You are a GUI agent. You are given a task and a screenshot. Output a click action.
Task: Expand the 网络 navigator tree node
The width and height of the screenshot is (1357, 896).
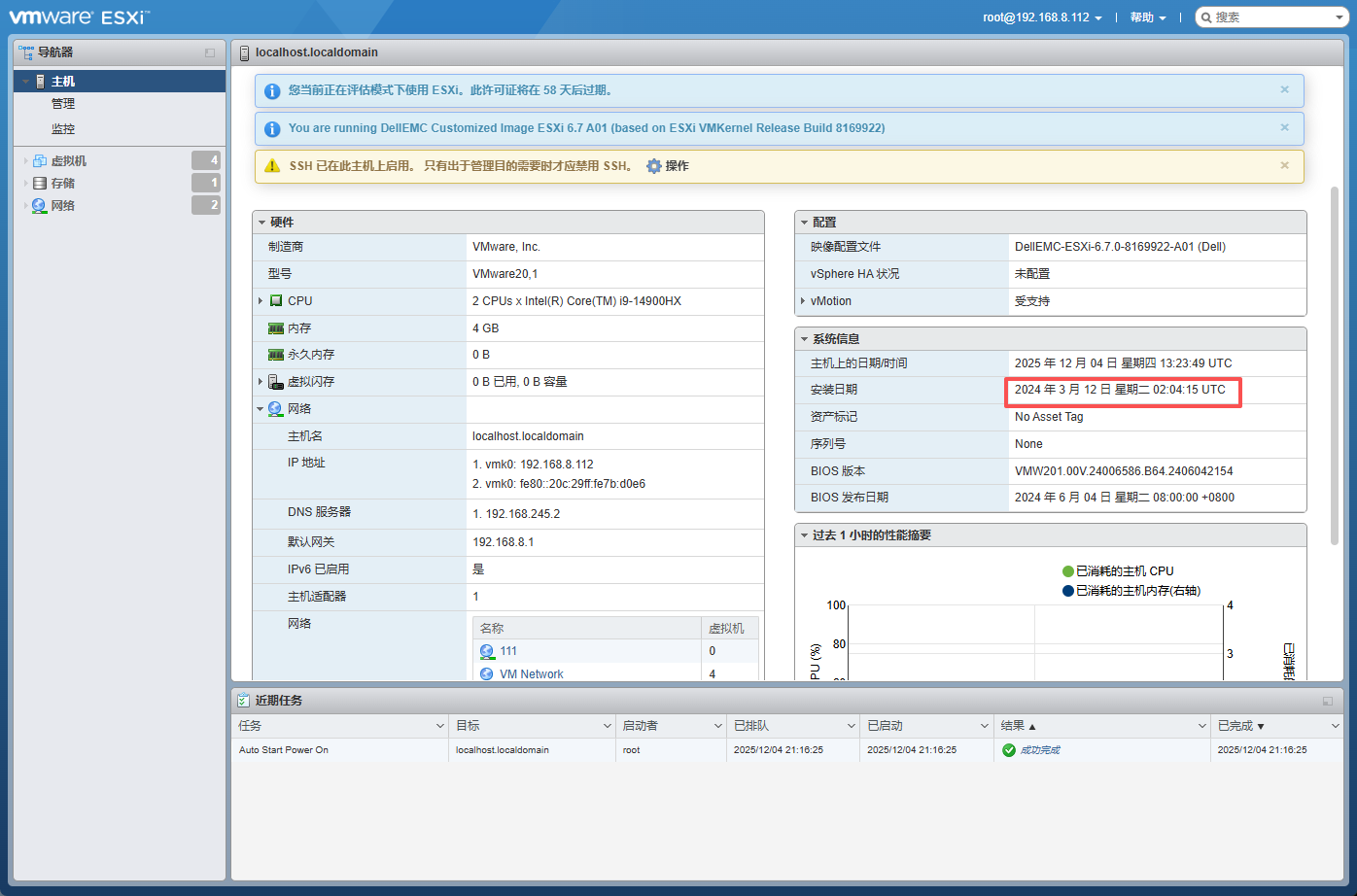coord(26,206)
